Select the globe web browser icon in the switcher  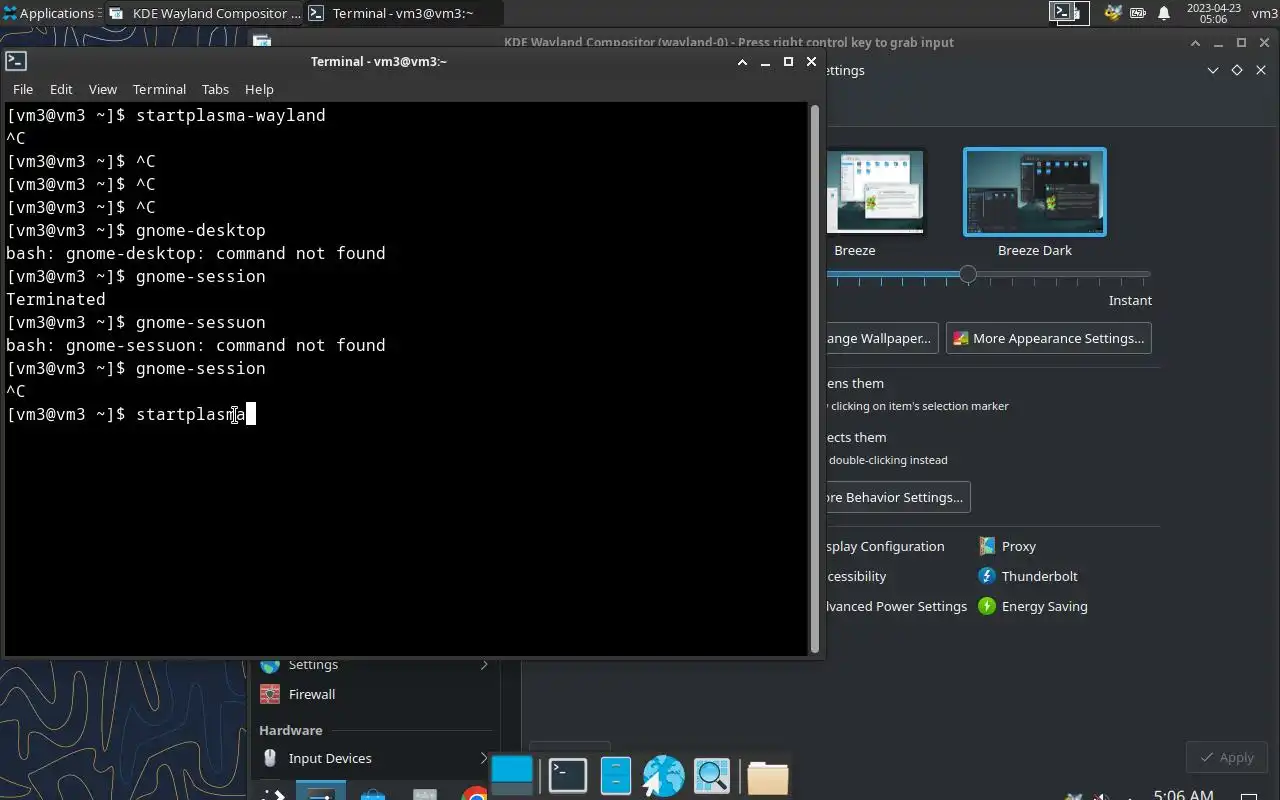click(x=663, y=776)
